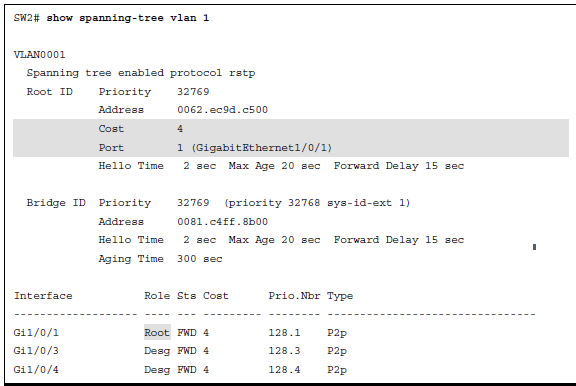The image size is (576, 386).
Task: Select the bridge address 0081.c4ff.8b00
Action: click(223, 221)
